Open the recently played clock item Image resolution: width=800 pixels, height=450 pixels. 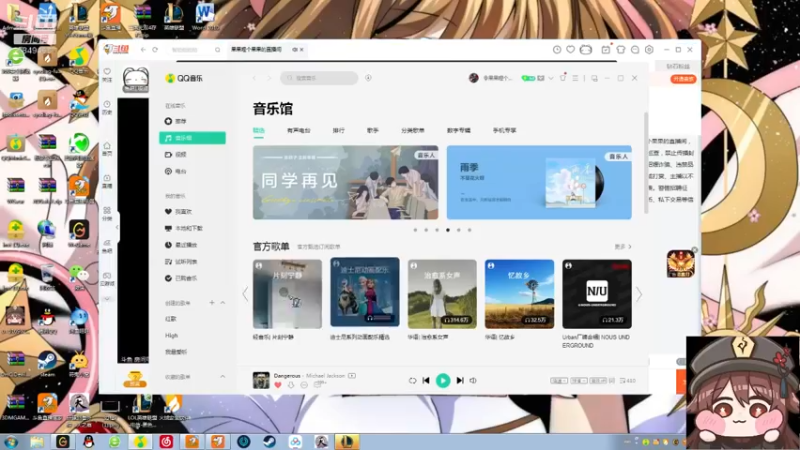(181, 245)
